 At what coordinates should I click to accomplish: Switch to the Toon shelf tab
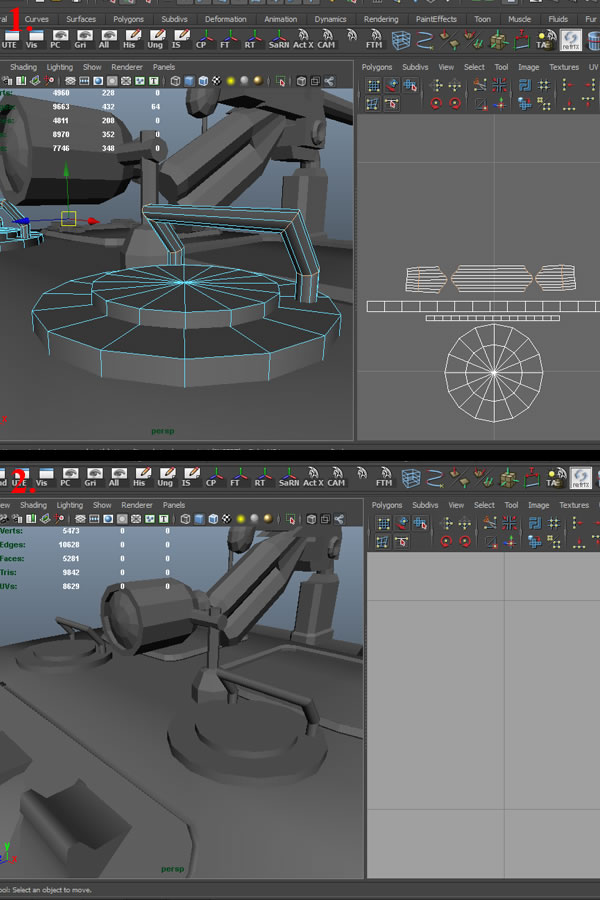(x=482, y=19)
